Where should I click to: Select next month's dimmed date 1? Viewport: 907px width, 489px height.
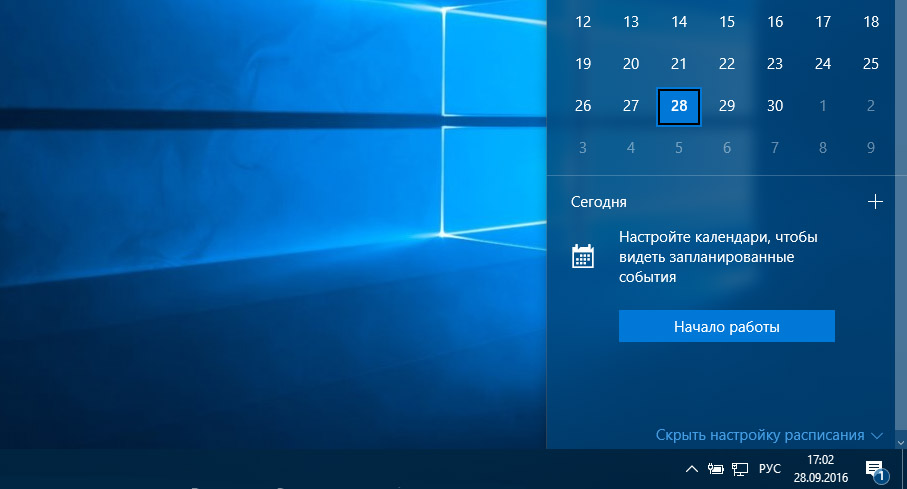pos(823,106)
